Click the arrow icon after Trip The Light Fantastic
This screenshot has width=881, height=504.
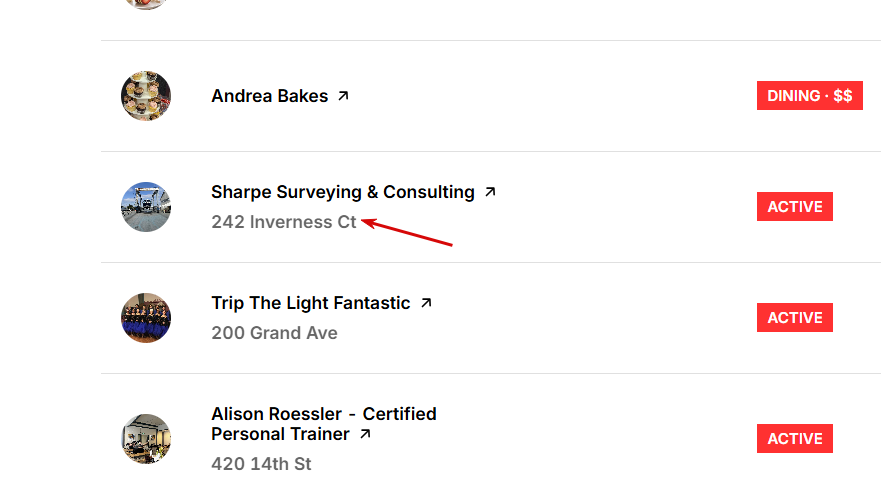[x=426, y=303]
